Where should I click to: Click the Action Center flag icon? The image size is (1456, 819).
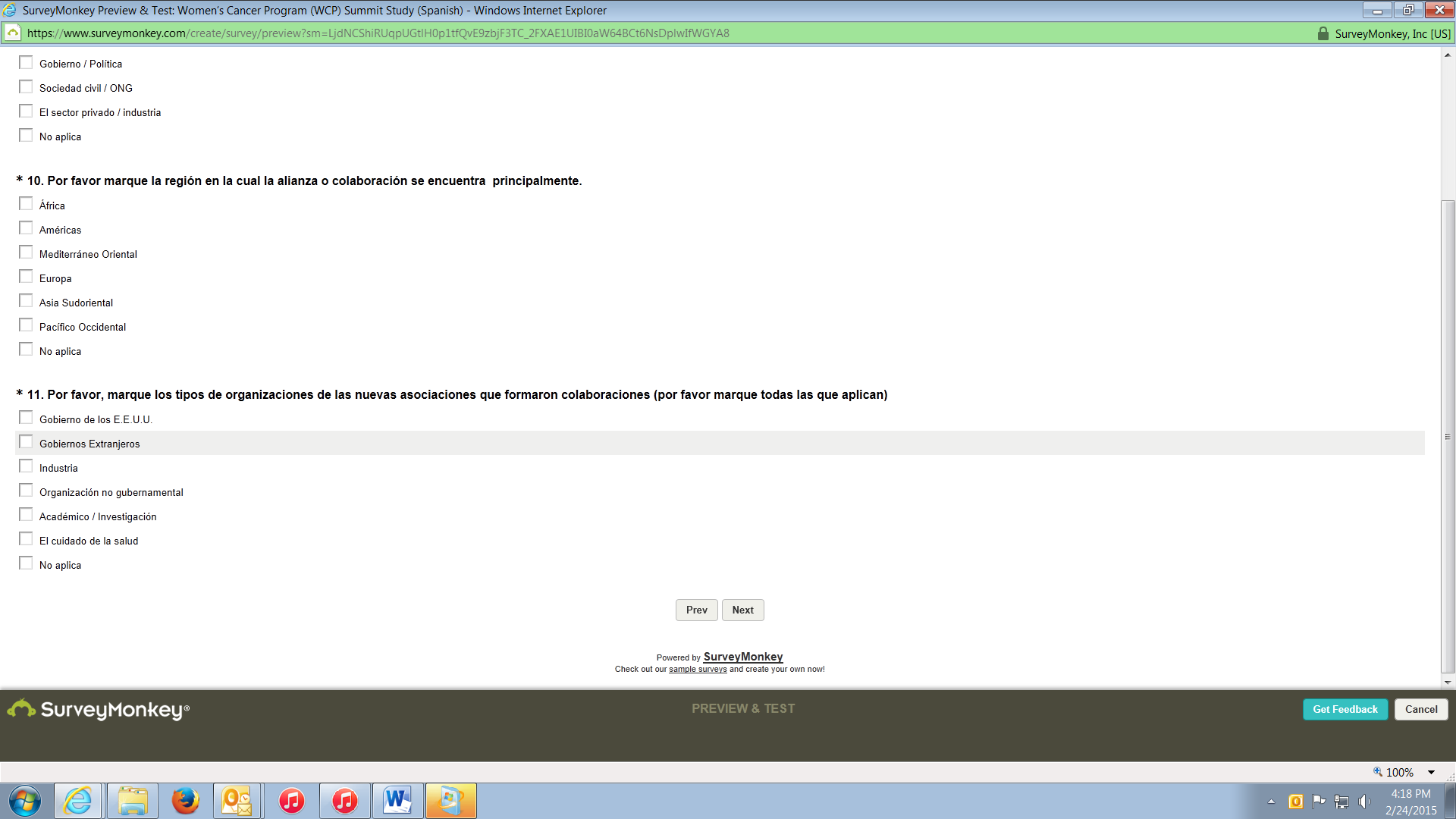pyautogui.click(x=1319, y=802)
